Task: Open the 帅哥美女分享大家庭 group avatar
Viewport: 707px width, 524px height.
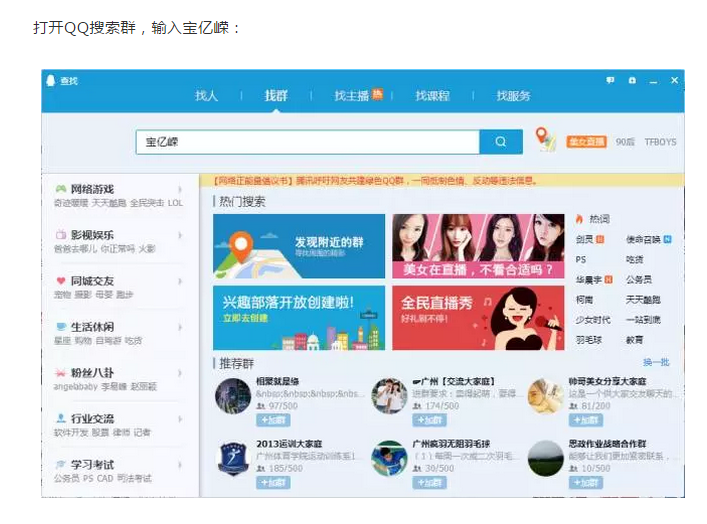Action: tap(546, 396)
